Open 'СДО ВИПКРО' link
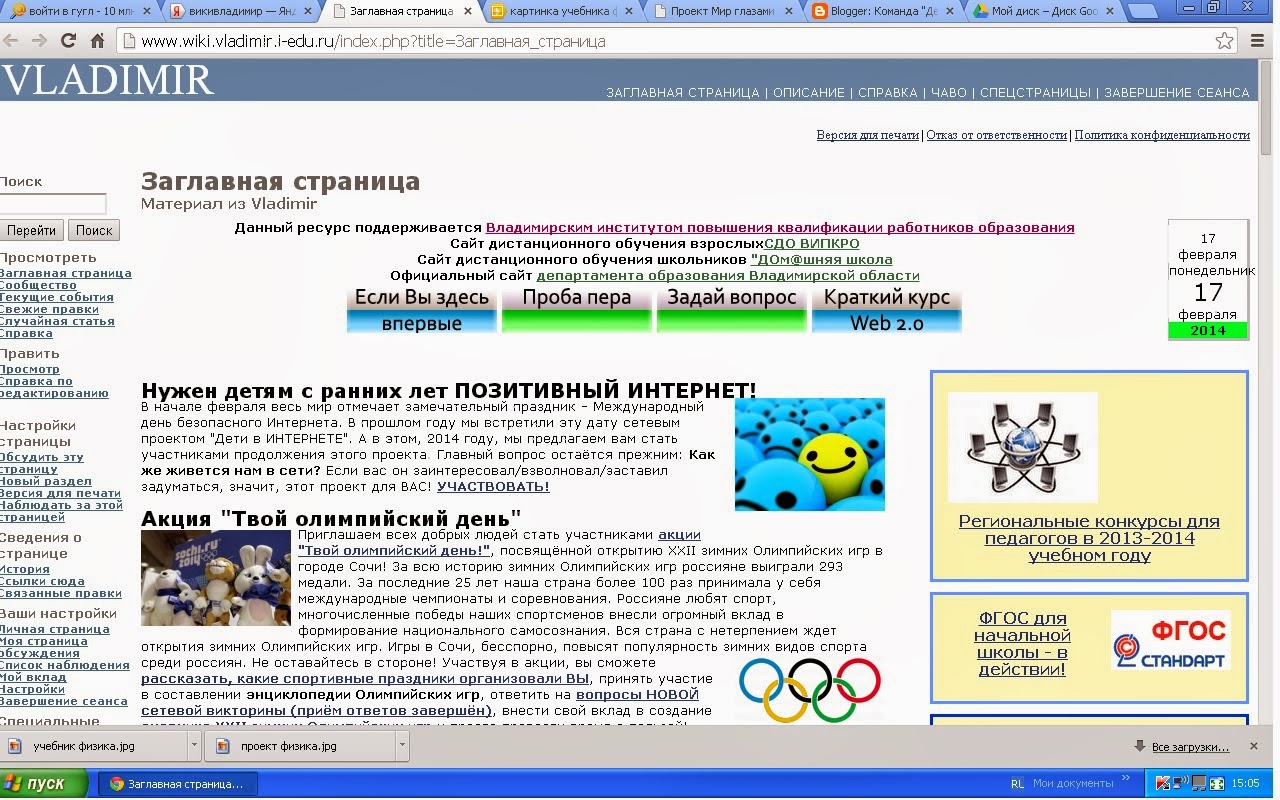 coord(811,243)
